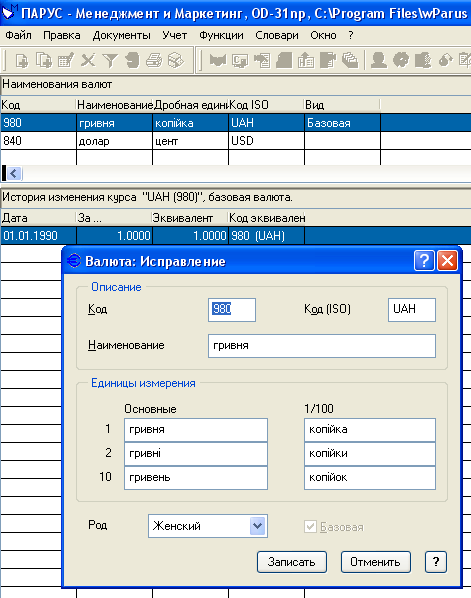Click the USD cell in currency table
Image resolution: width=471 pixels, height=598 pixels.
click(x=266, y=141)
